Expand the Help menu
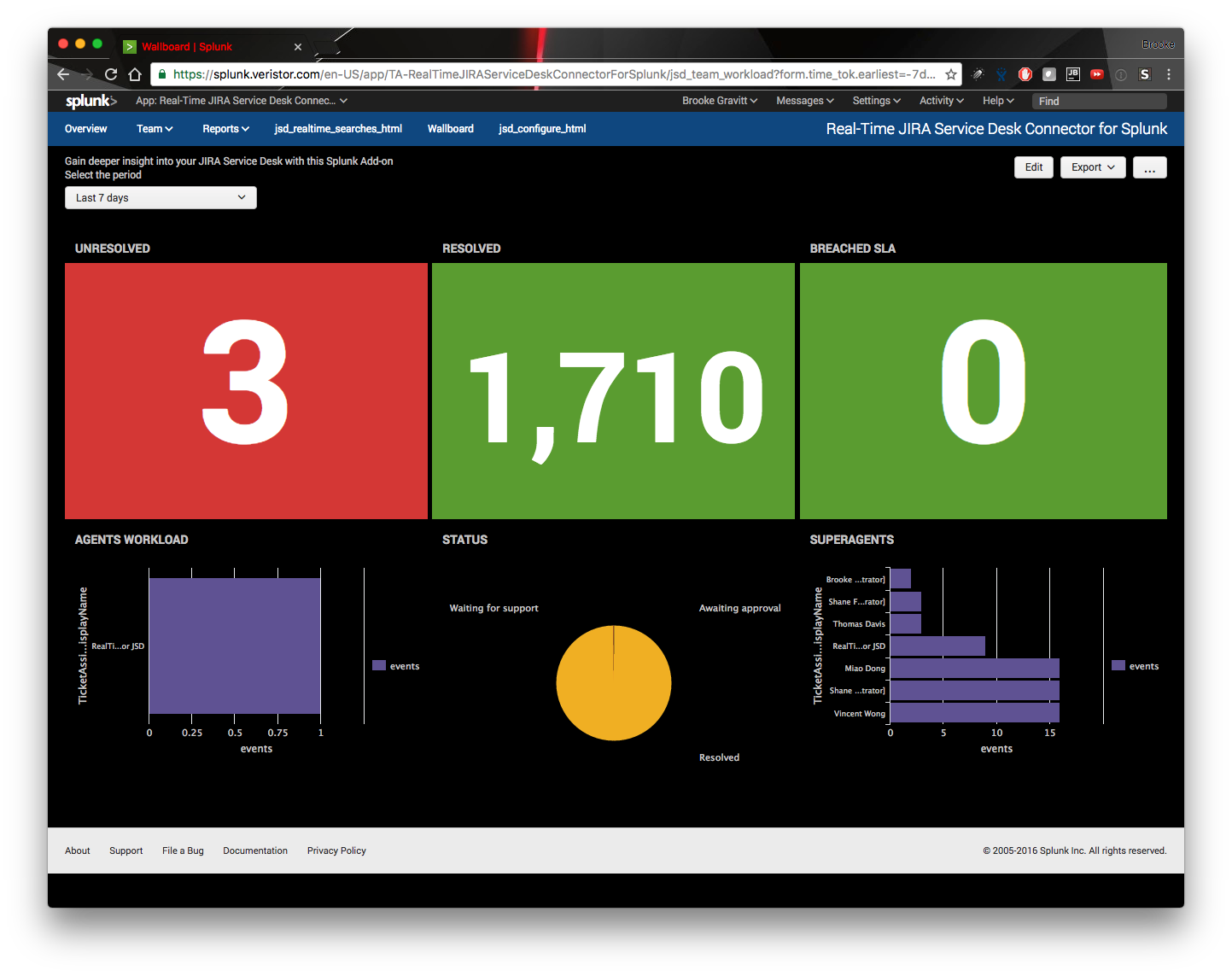 tap(998, 101)
